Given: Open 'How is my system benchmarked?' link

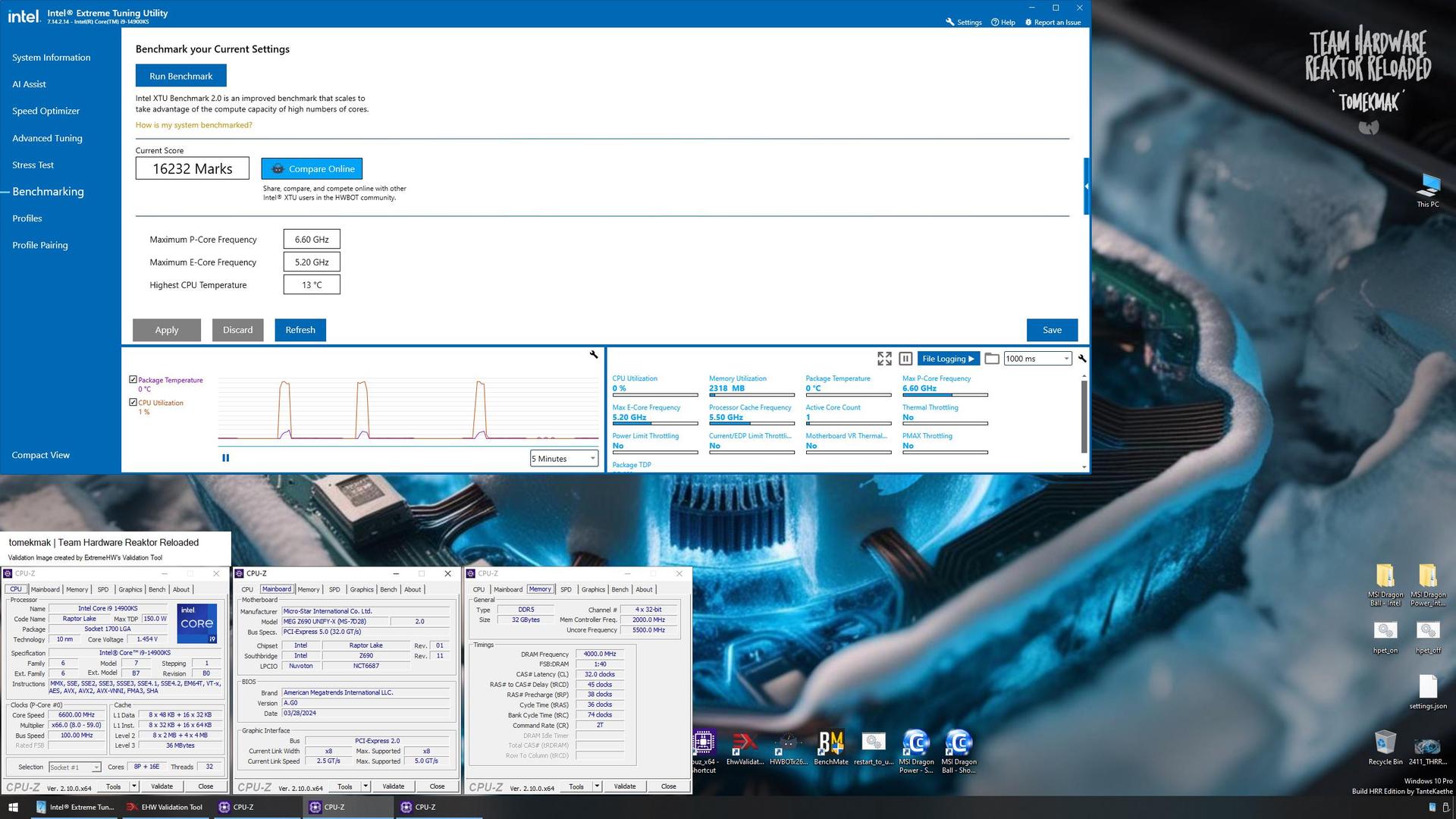Looking at the screenshot, I should pyautogui.click(x=194, y=125).
